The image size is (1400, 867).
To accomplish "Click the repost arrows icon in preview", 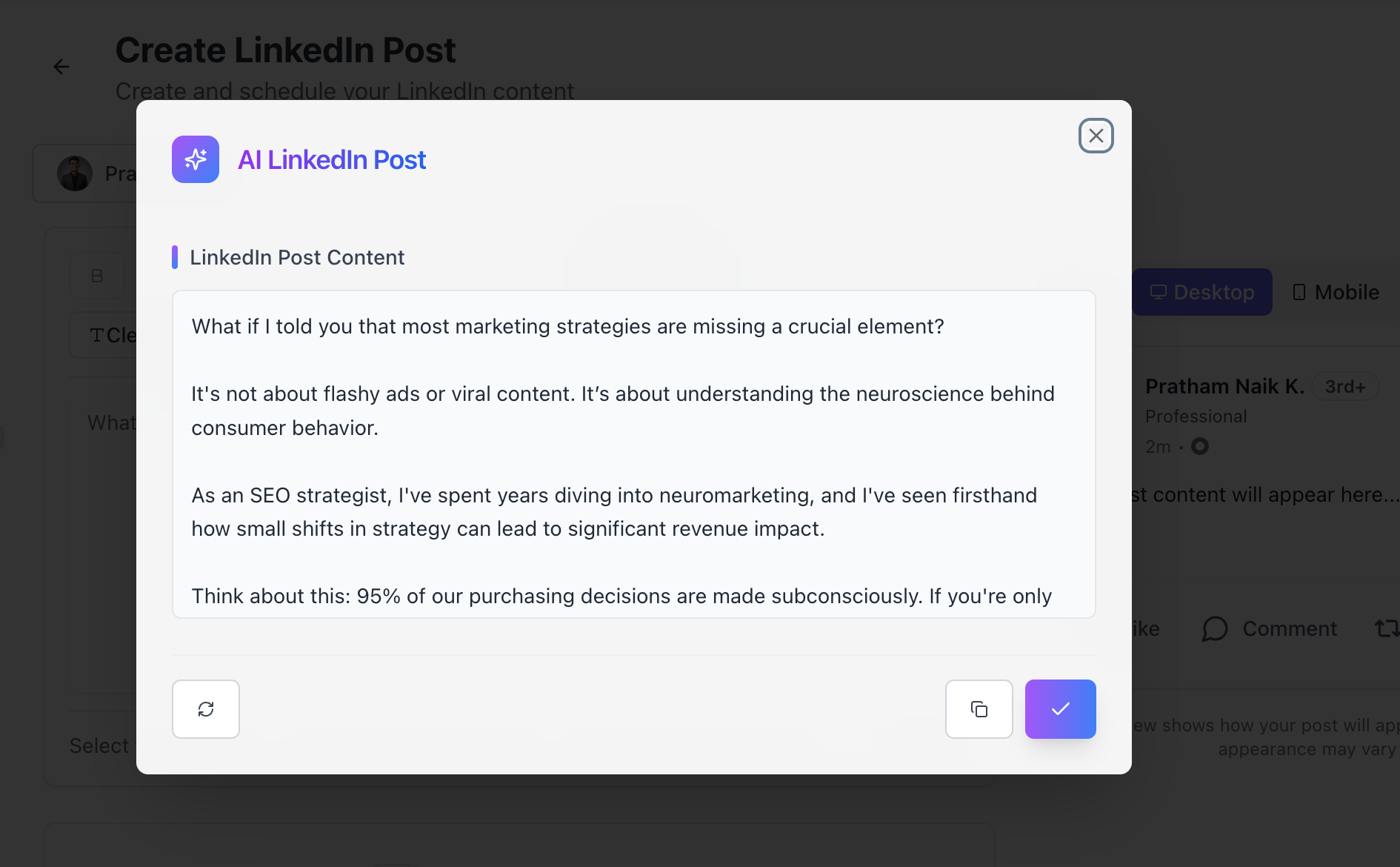I will pos(1386,629).
